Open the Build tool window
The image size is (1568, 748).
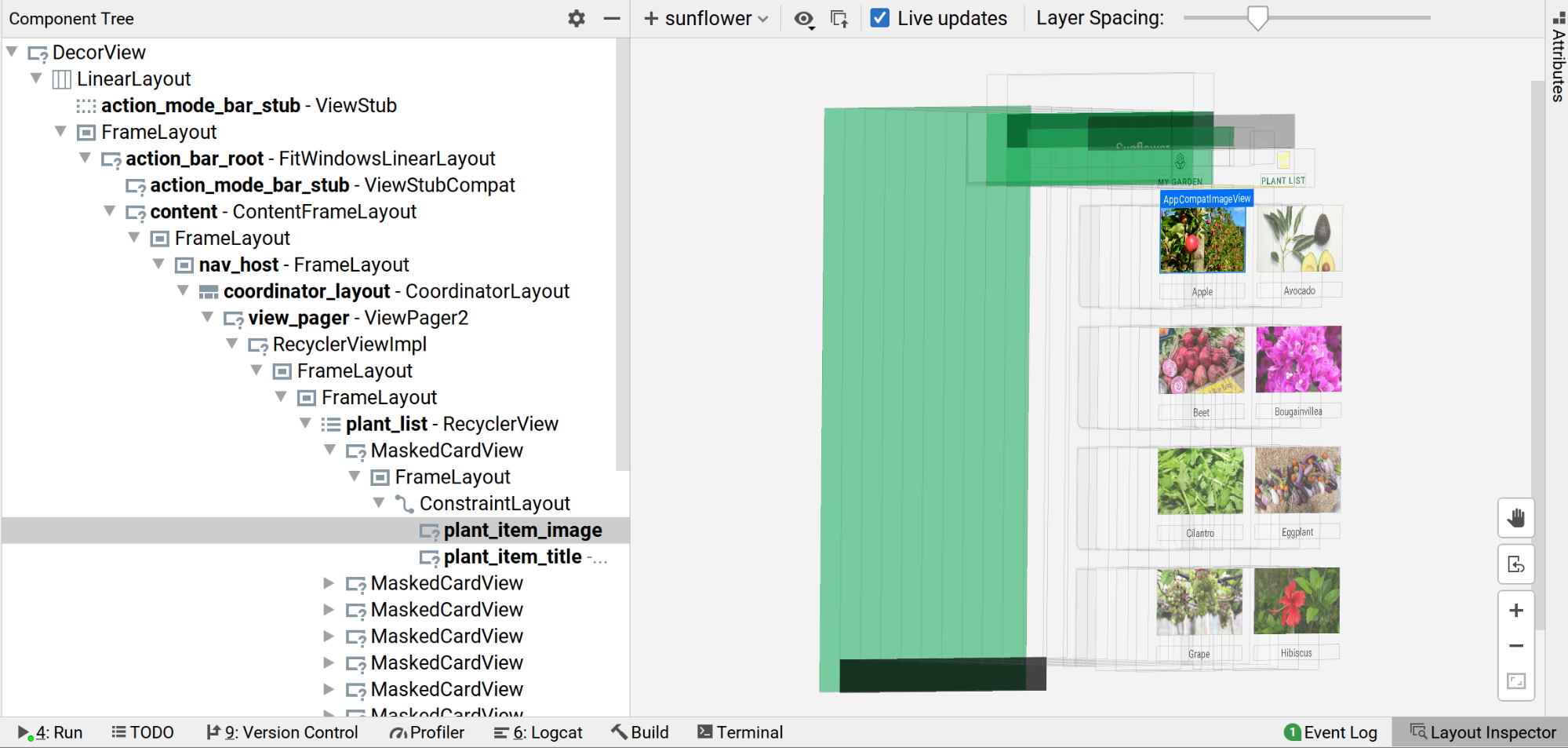(640, 732)
